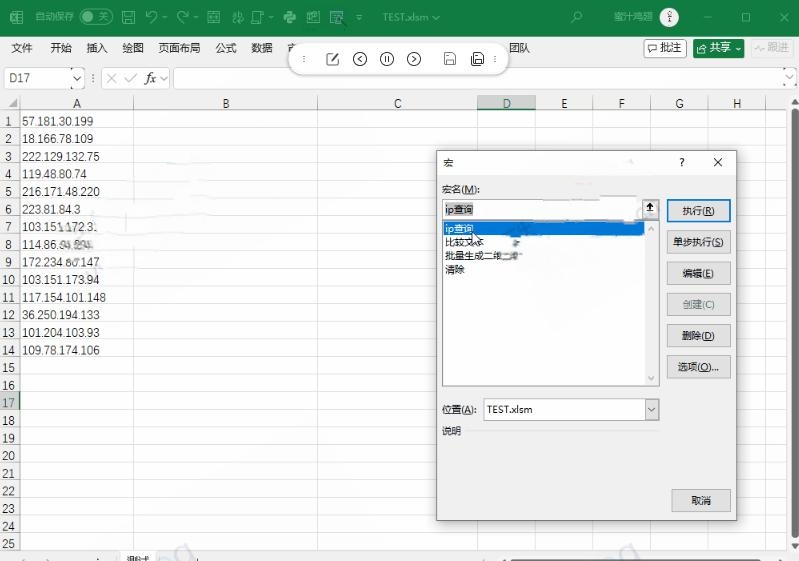
Task: Click the next arrow on floating bar
Action: coord(414,59)
